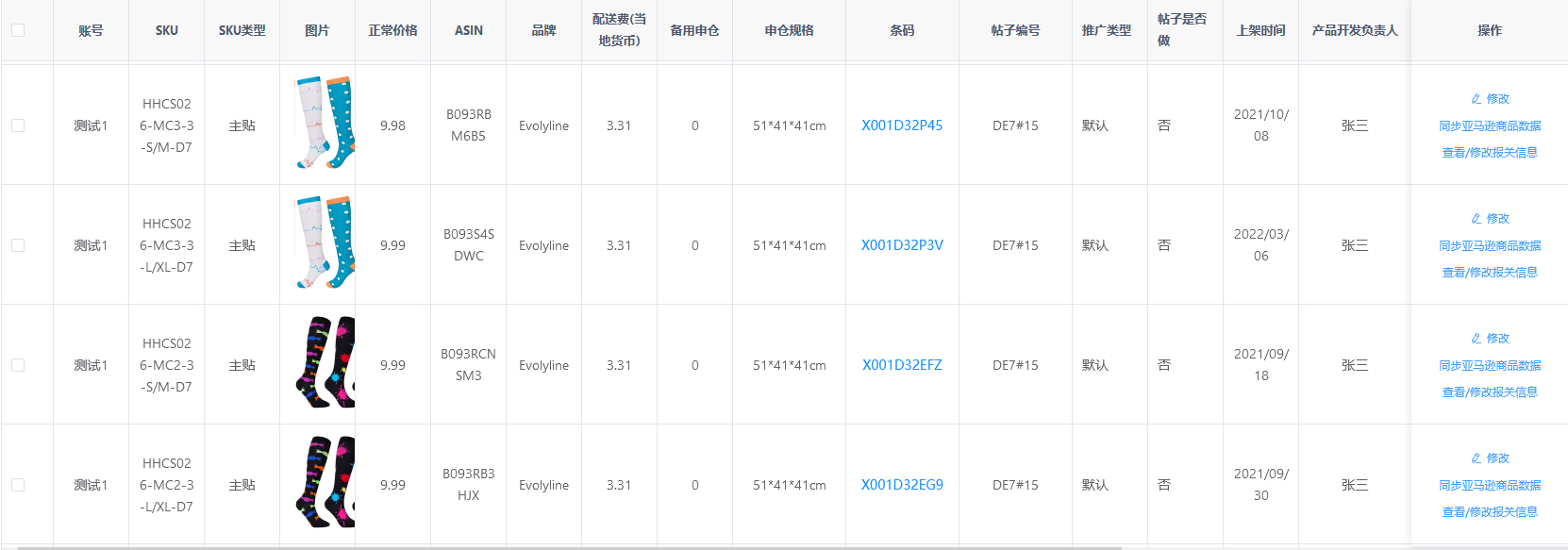The image size is (1568, 550).
Task: Select listing date 2021/09/18
Action: (1261, 365)
